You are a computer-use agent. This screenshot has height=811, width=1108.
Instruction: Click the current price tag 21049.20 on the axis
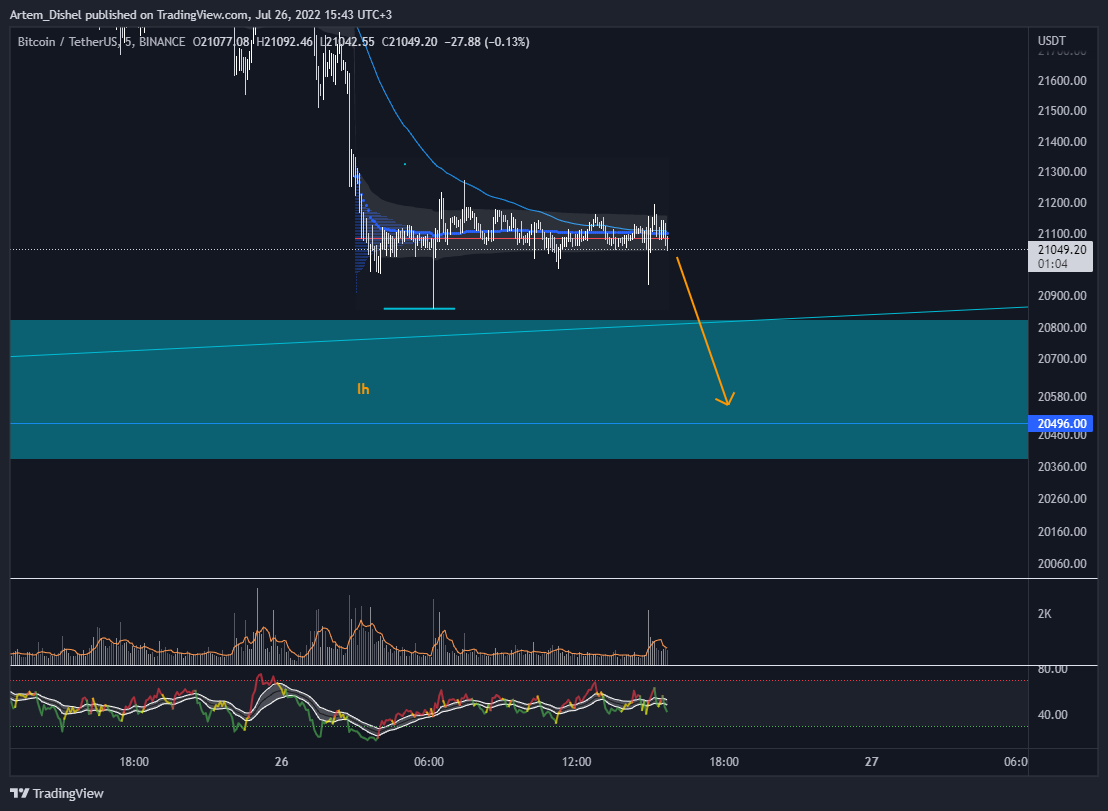click(x=1061, y=249)
